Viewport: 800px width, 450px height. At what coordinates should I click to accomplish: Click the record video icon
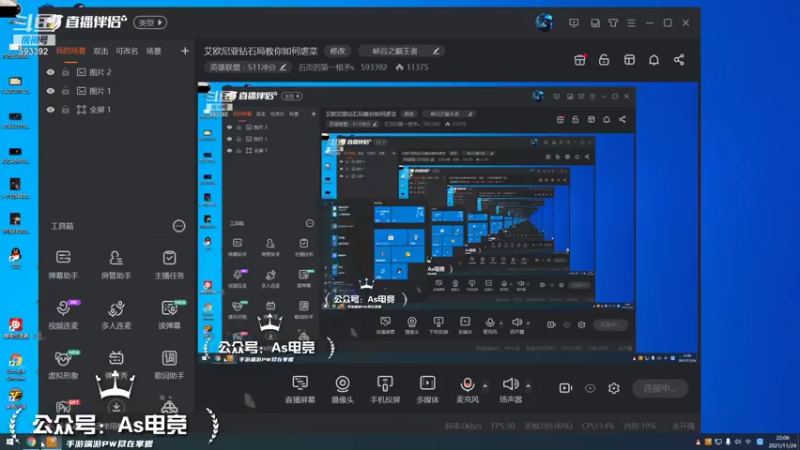coord(565,388)
